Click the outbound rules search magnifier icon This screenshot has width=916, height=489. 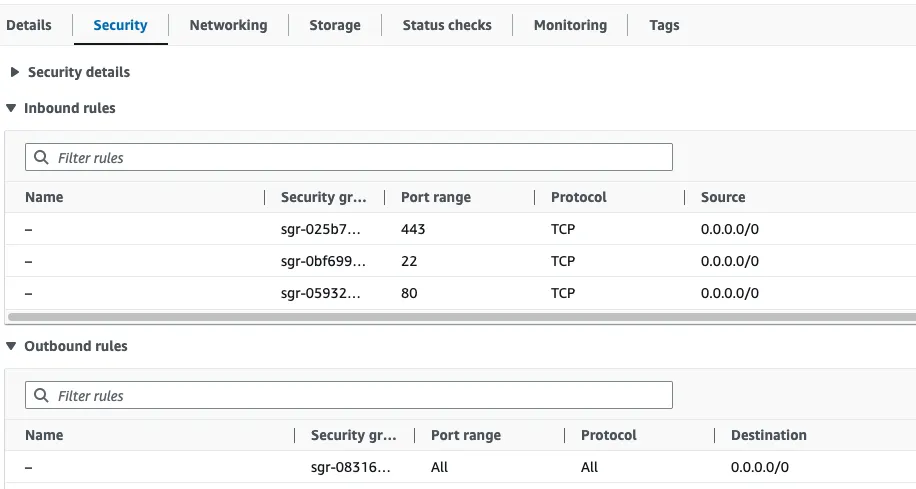pyautogui.click(x=41, y=396)
